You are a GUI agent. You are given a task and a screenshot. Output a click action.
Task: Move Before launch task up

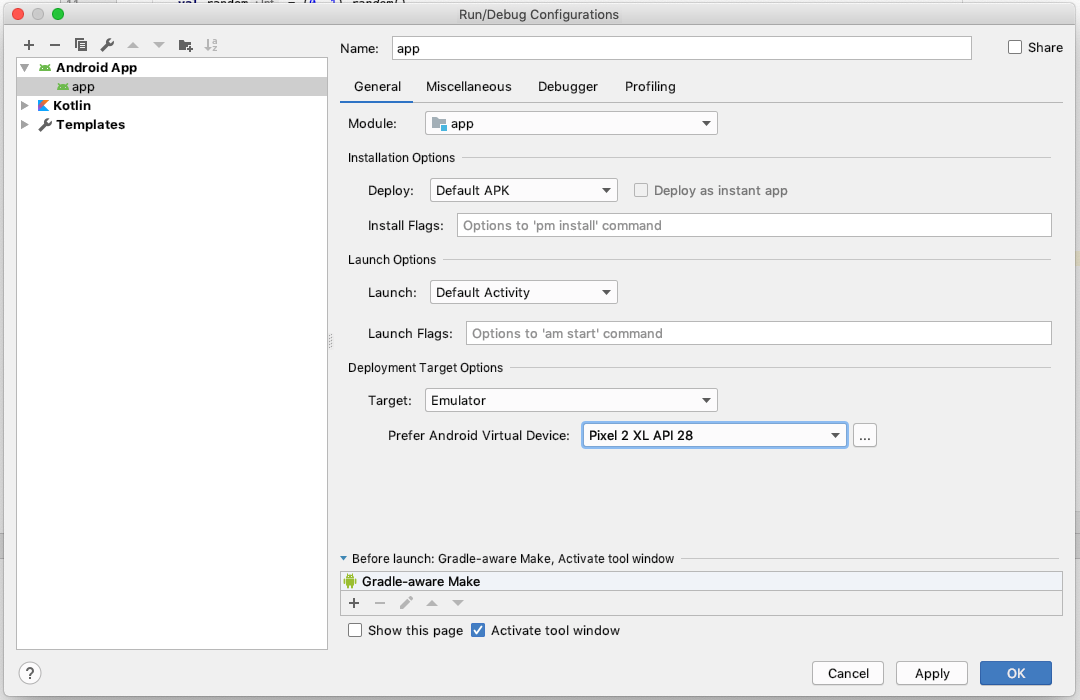pyautogui.click(x=432, y=603)
